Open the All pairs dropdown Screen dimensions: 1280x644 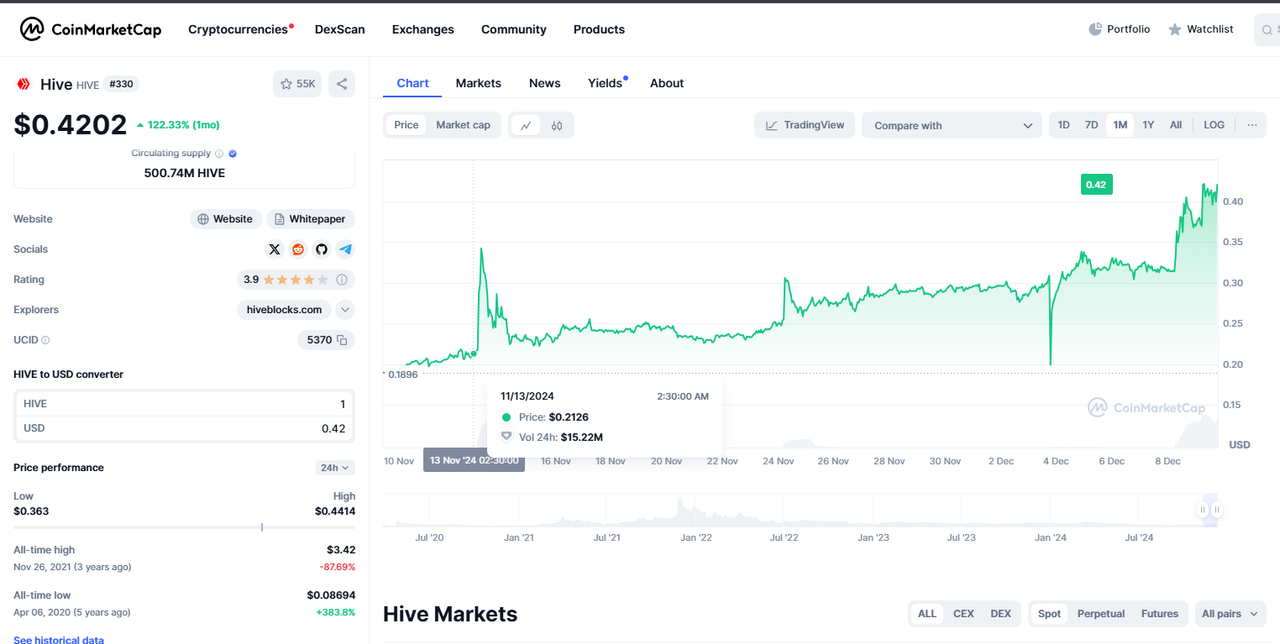pos(1229,614)
